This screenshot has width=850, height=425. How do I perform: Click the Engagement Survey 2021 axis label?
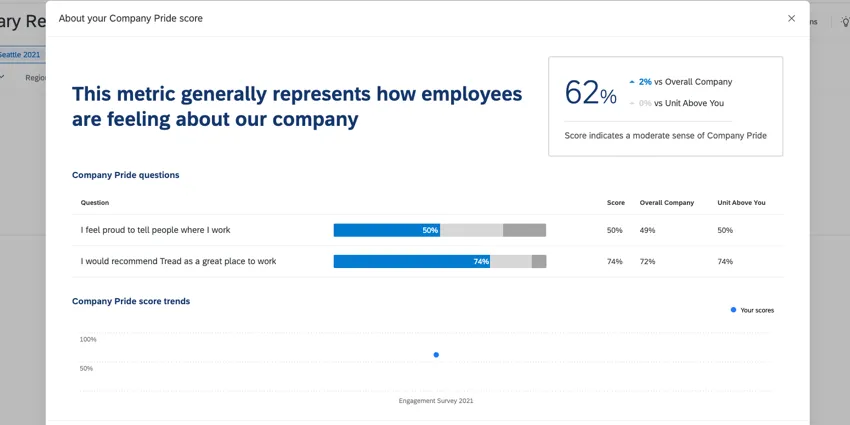pos(435,401)
